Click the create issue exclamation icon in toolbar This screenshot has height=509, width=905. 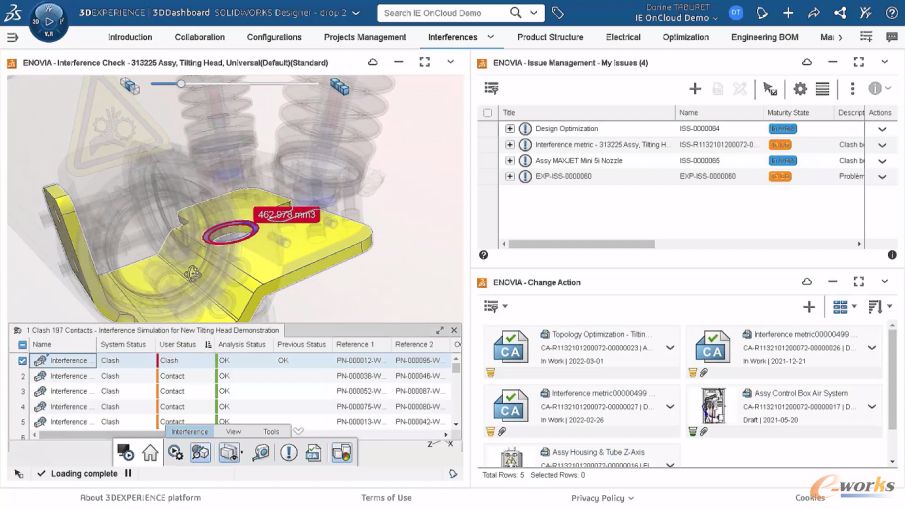coord(289,453)
